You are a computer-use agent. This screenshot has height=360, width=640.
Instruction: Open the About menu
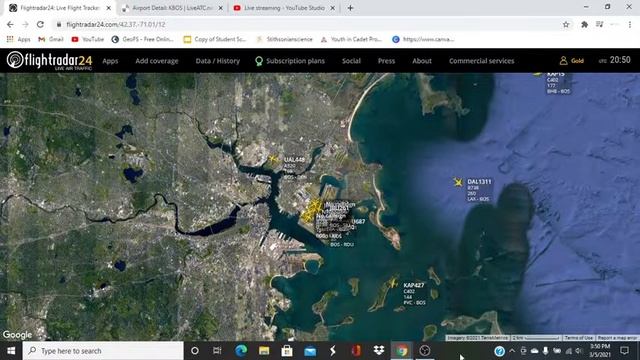pyautogui.click(x=422, y=61)
